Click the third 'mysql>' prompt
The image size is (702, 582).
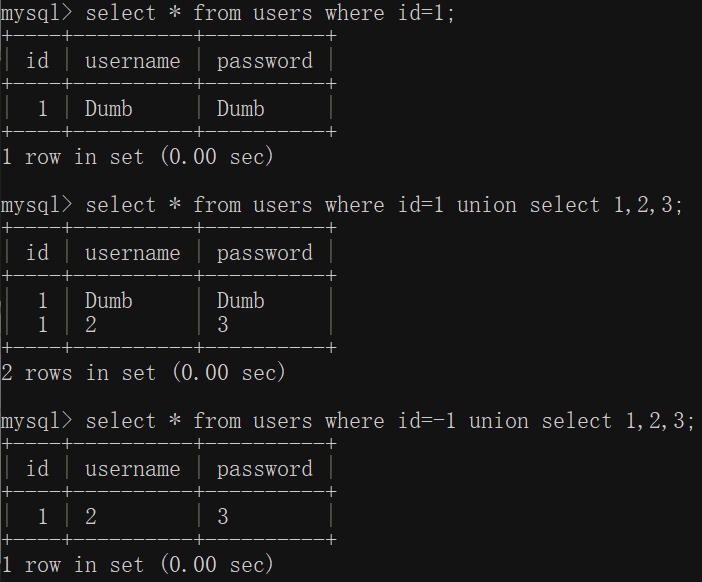36,422
